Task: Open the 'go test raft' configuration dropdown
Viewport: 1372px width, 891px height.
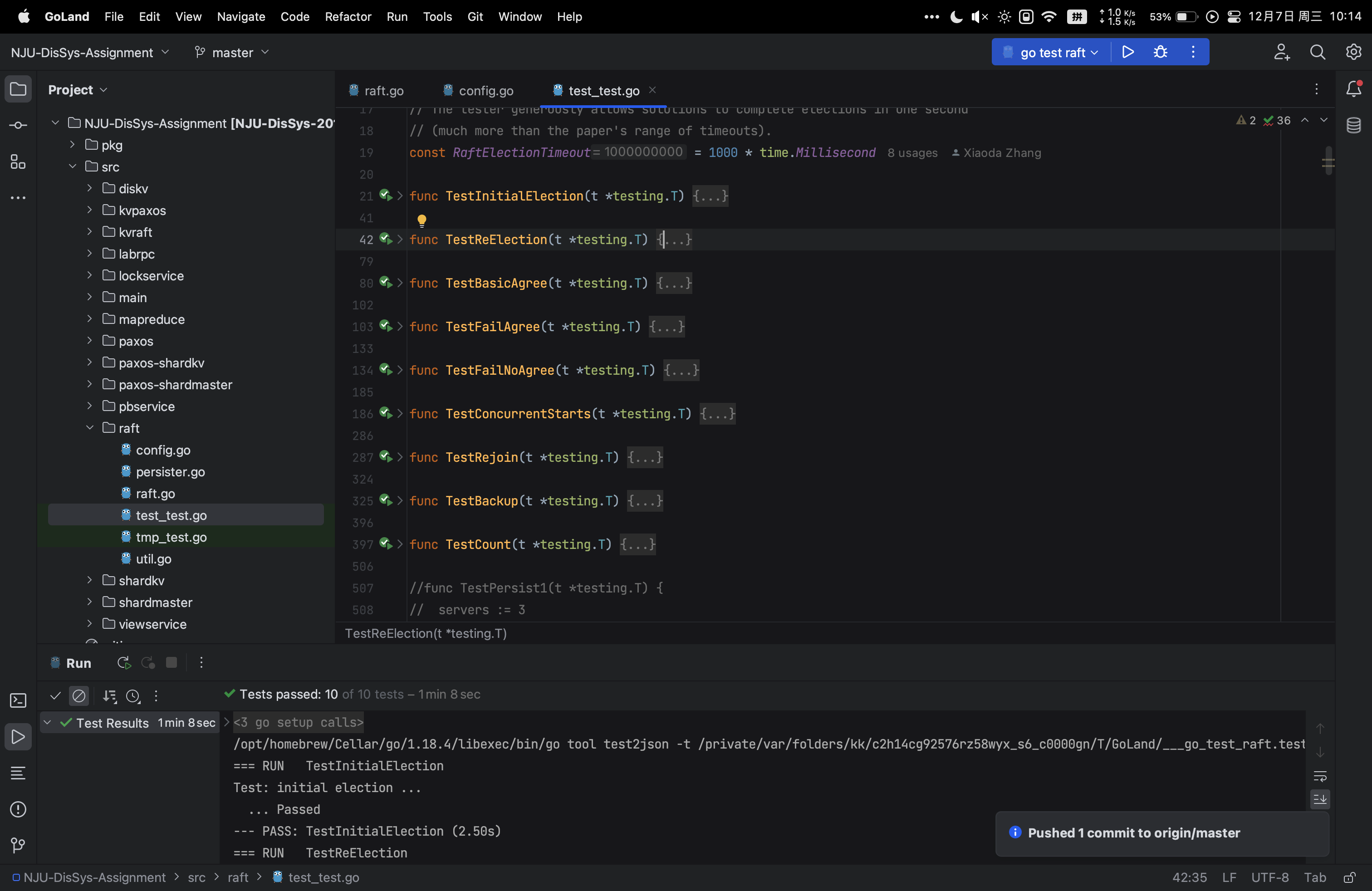Action: [1052, 52]
